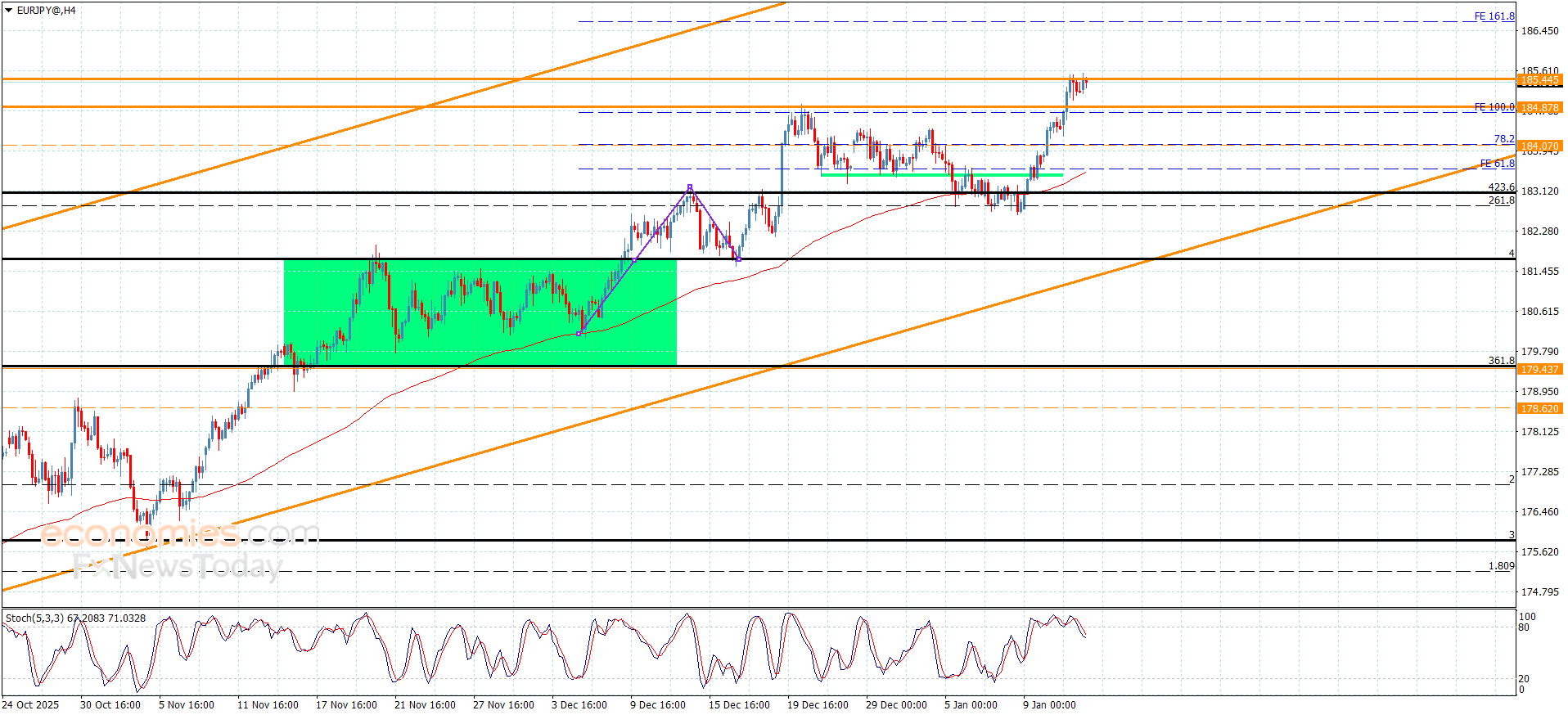Image resolution: width=1568 pixels, height=715 pixels.
Task: Click the 15 Dec 16:00 date label
Action: tap(739, 705)
